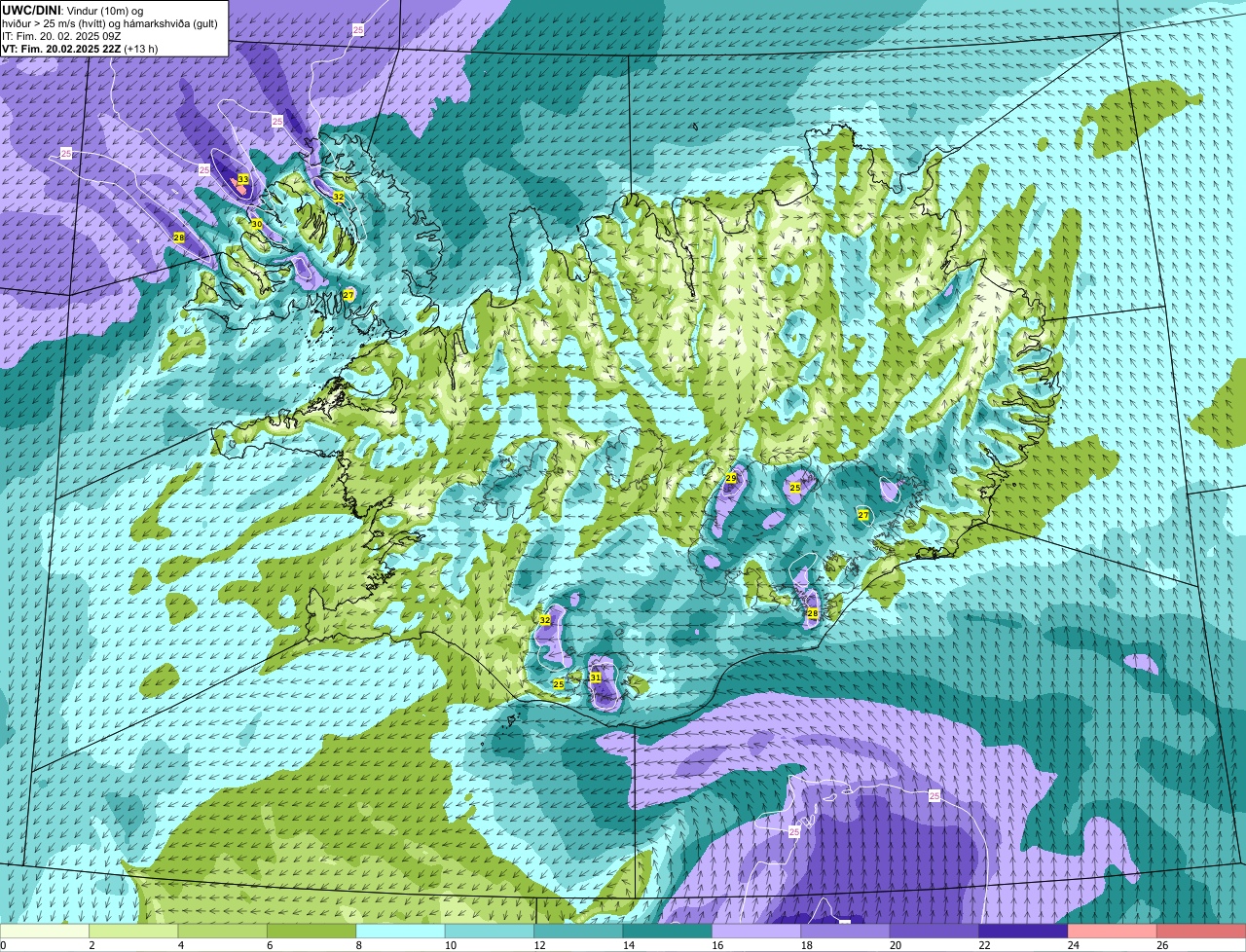Select the 8–10 m/s cyan legend swatch

pos(400,931)
